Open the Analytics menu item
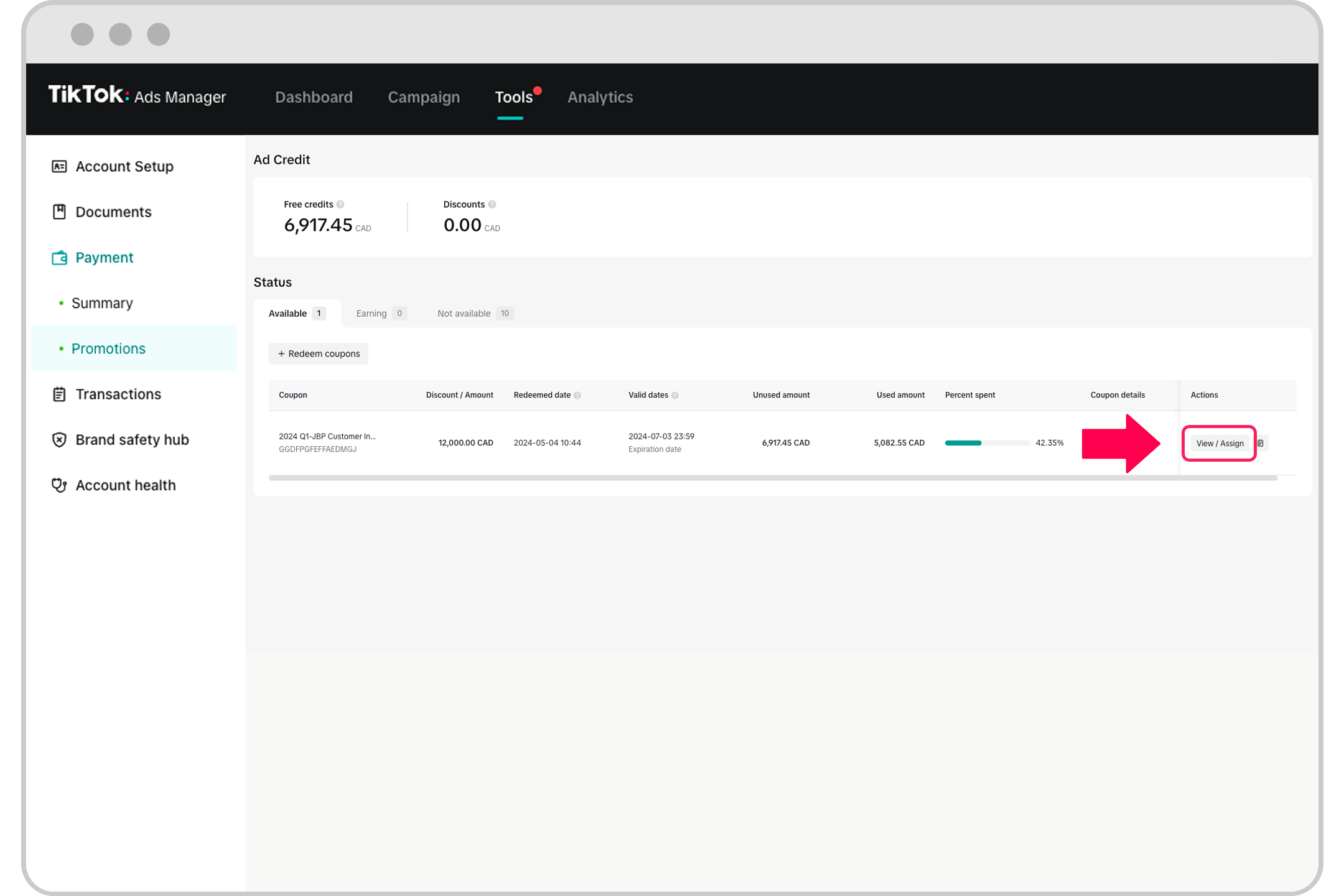This screenshot has height=896, width=1344. (x=600, y=97)
